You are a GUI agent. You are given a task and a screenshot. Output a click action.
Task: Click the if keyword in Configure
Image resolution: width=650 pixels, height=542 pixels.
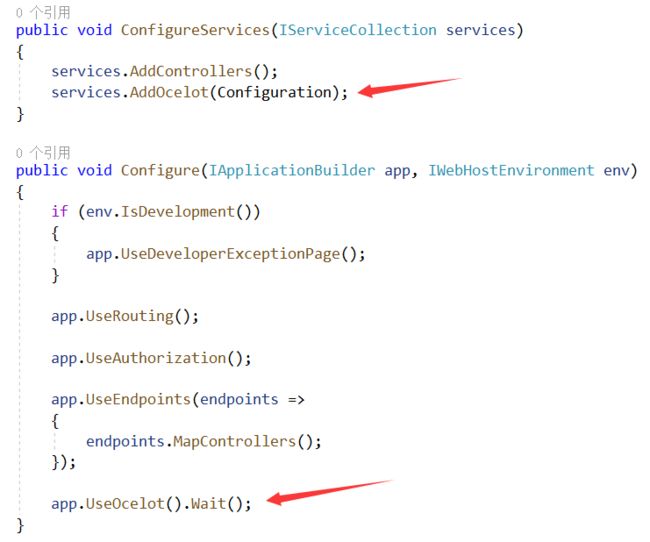60,211
